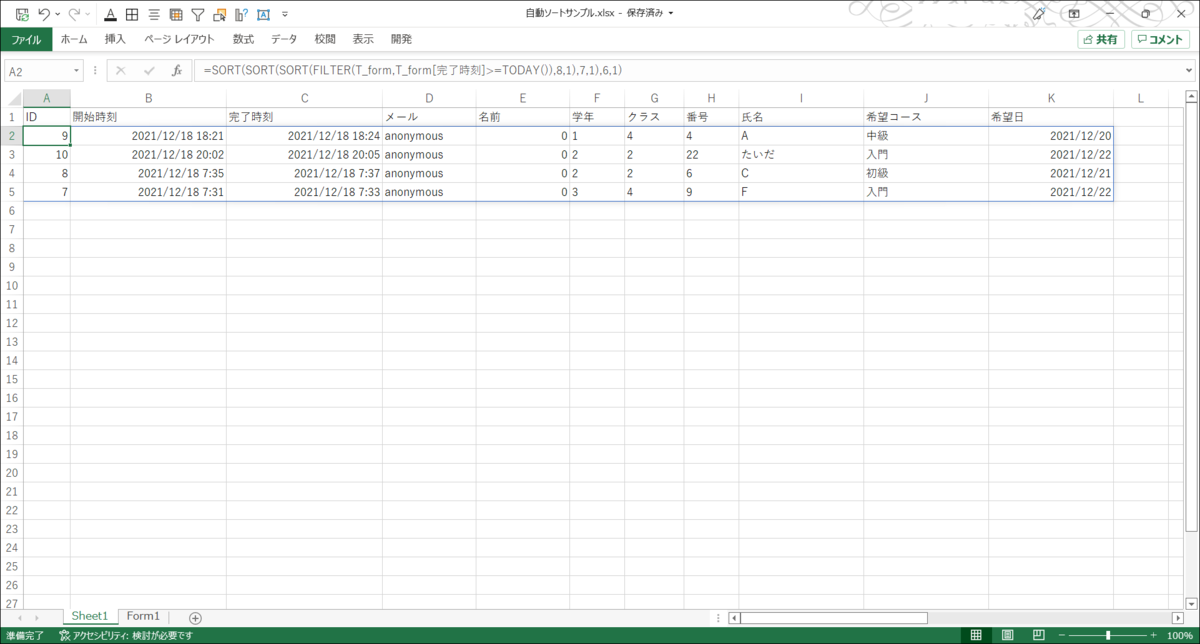
Task: Click the zoom out minus button
Action: pyautogui.click(x=1060, y=635)
